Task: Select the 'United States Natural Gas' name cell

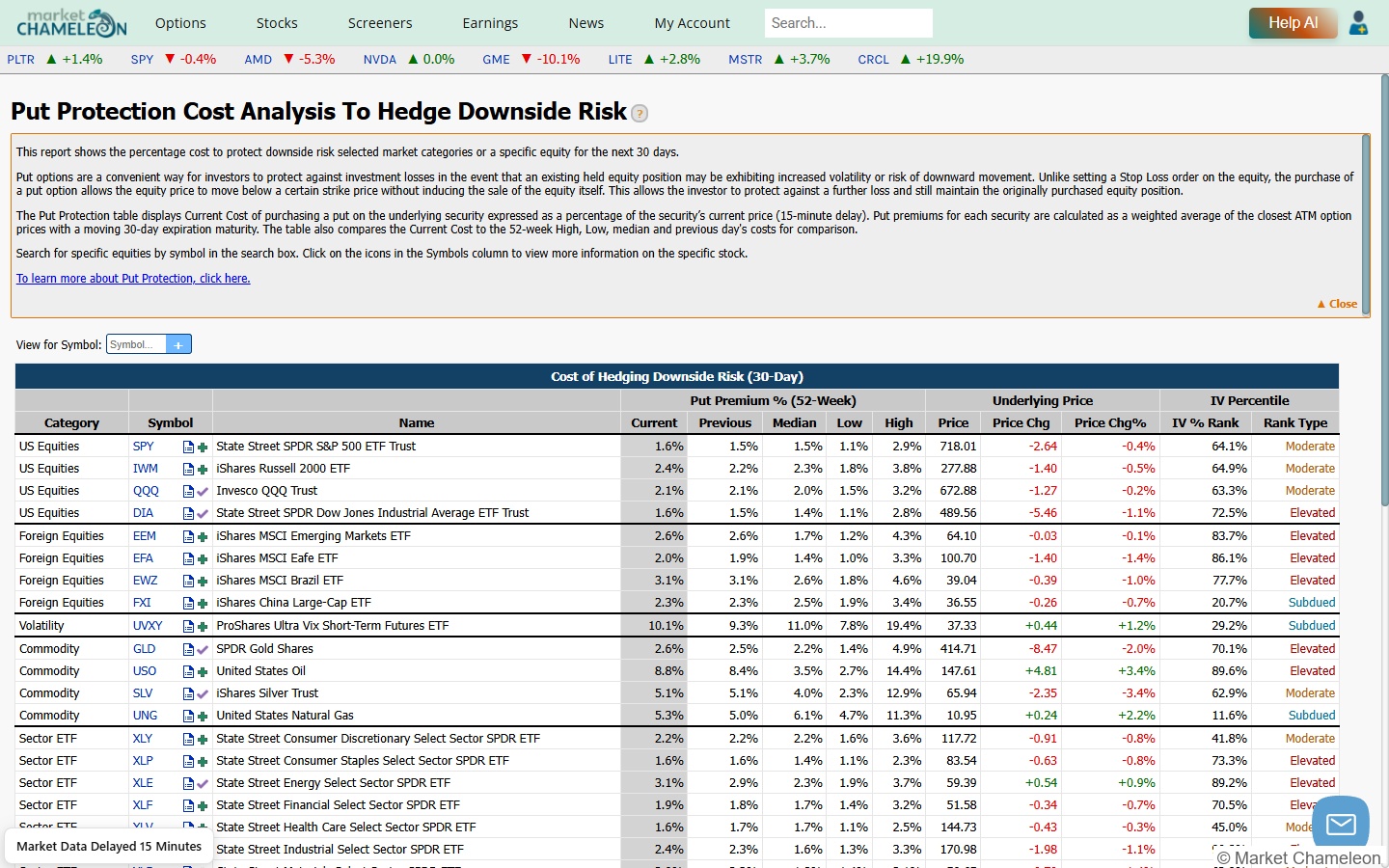Action: [x=286, y=717]
